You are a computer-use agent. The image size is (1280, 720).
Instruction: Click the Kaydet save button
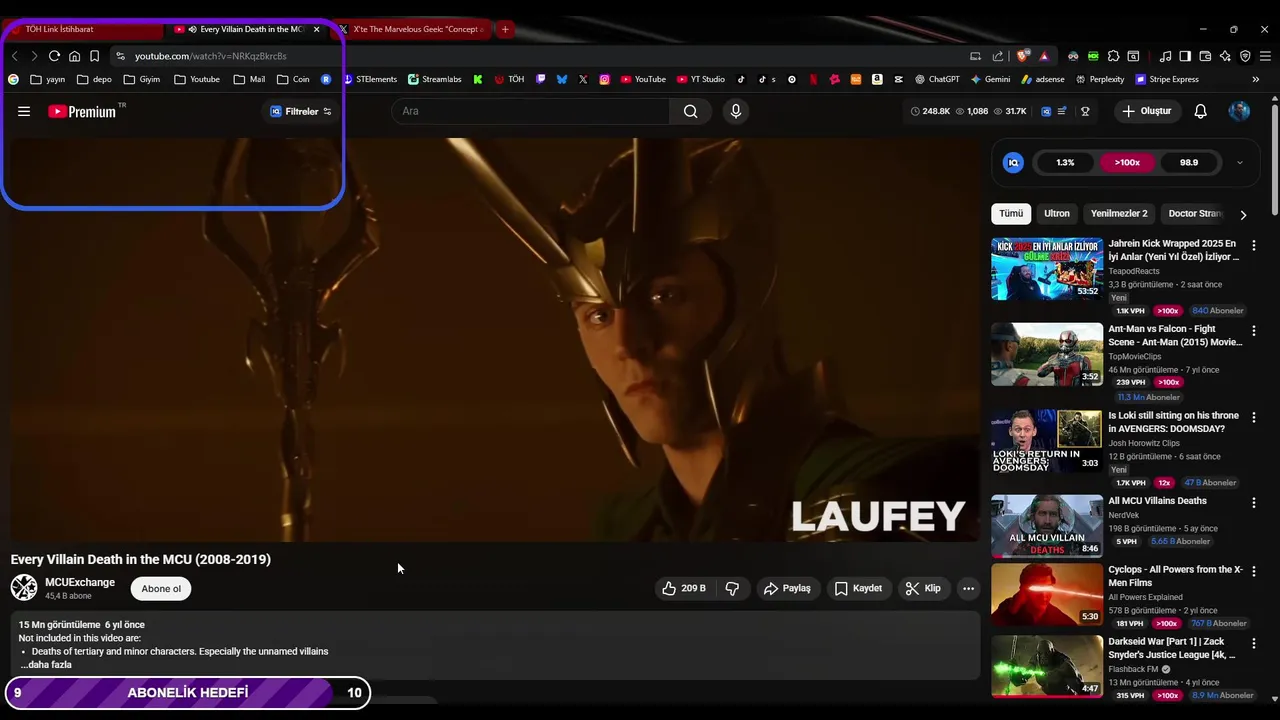click(858, 588)
